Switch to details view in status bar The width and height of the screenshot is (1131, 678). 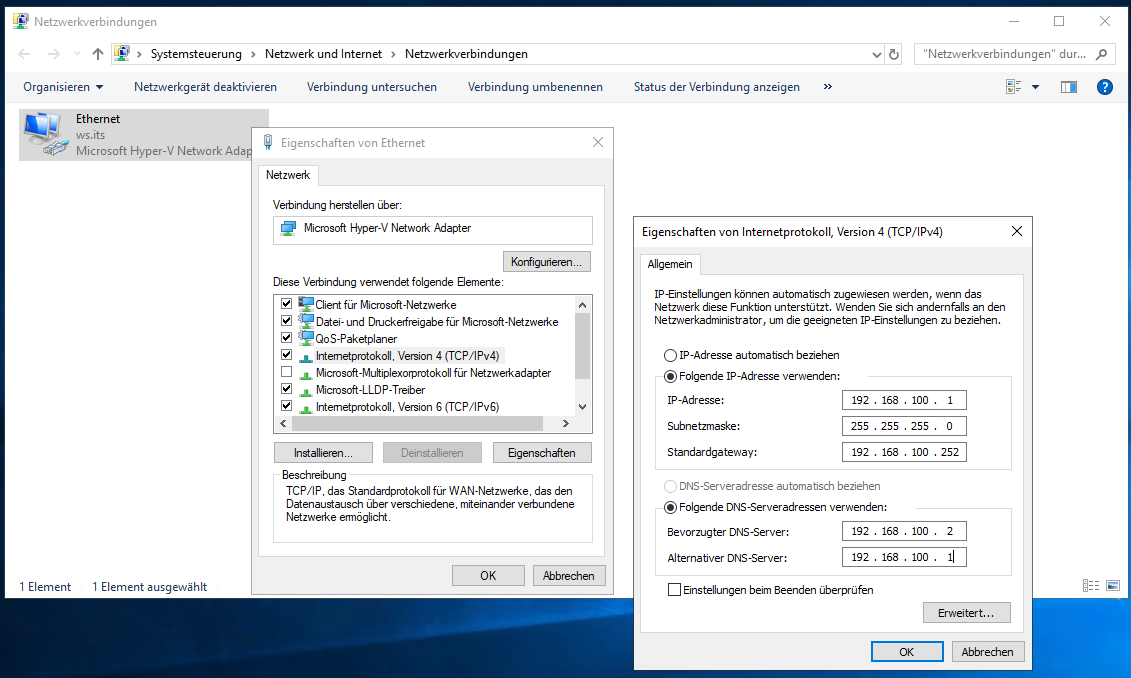pyautogui.click(x=1091, y=586)
